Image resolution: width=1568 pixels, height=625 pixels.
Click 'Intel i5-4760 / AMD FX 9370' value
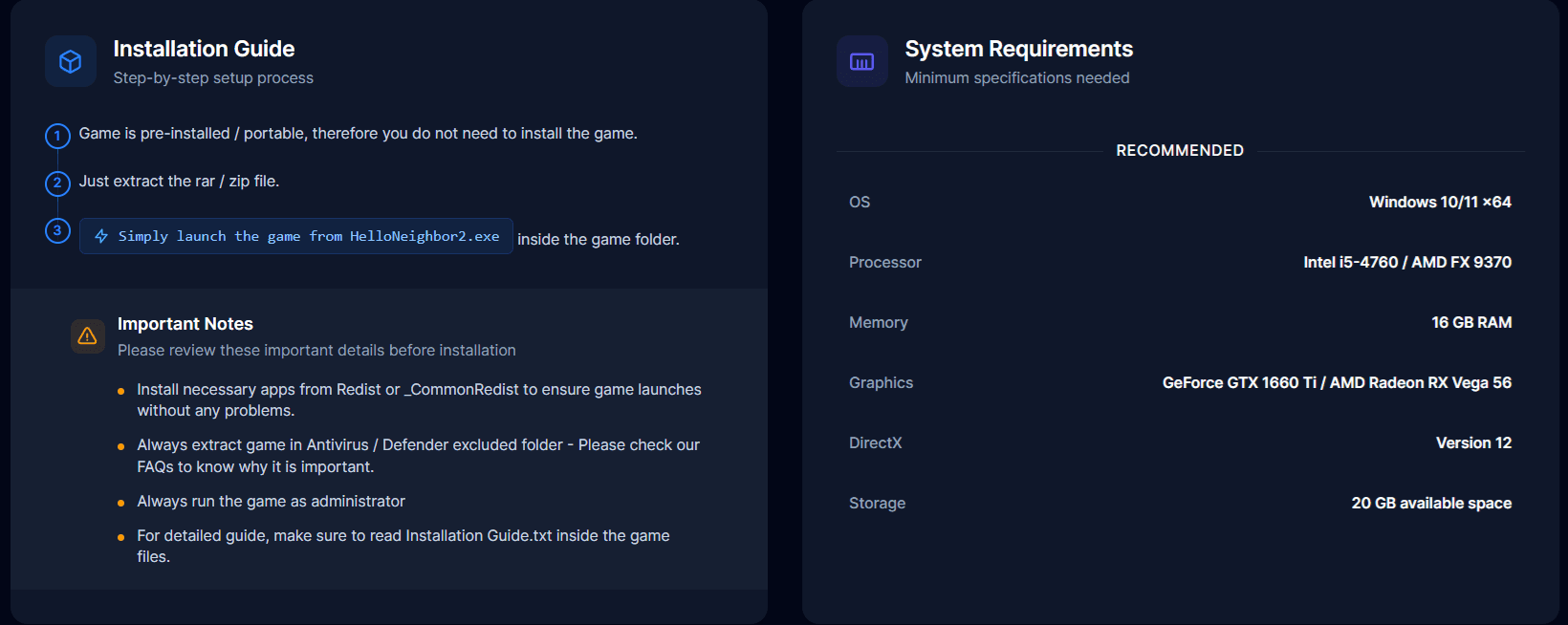coord(1407,263)
